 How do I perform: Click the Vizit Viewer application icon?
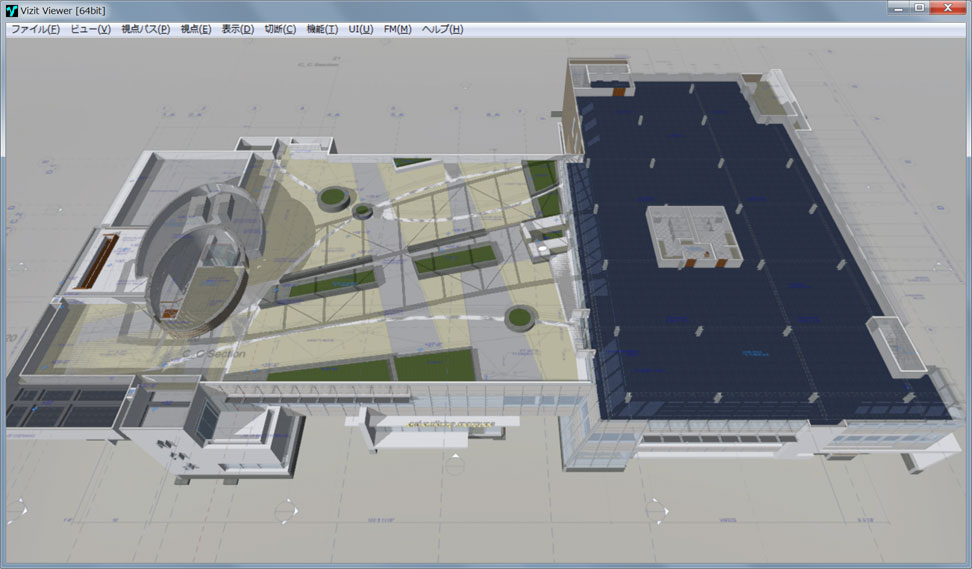point(12,9)
